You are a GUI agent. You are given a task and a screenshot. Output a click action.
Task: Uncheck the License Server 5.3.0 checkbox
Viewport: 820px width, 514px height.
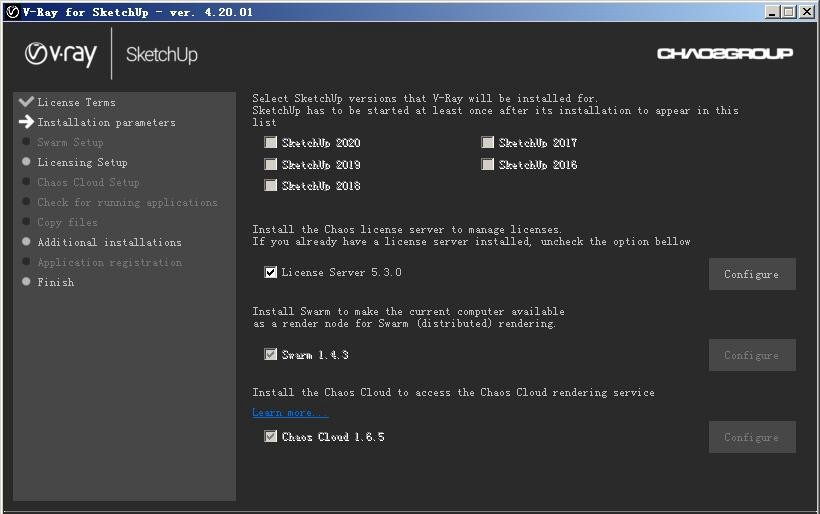click(x=270, y=272)
